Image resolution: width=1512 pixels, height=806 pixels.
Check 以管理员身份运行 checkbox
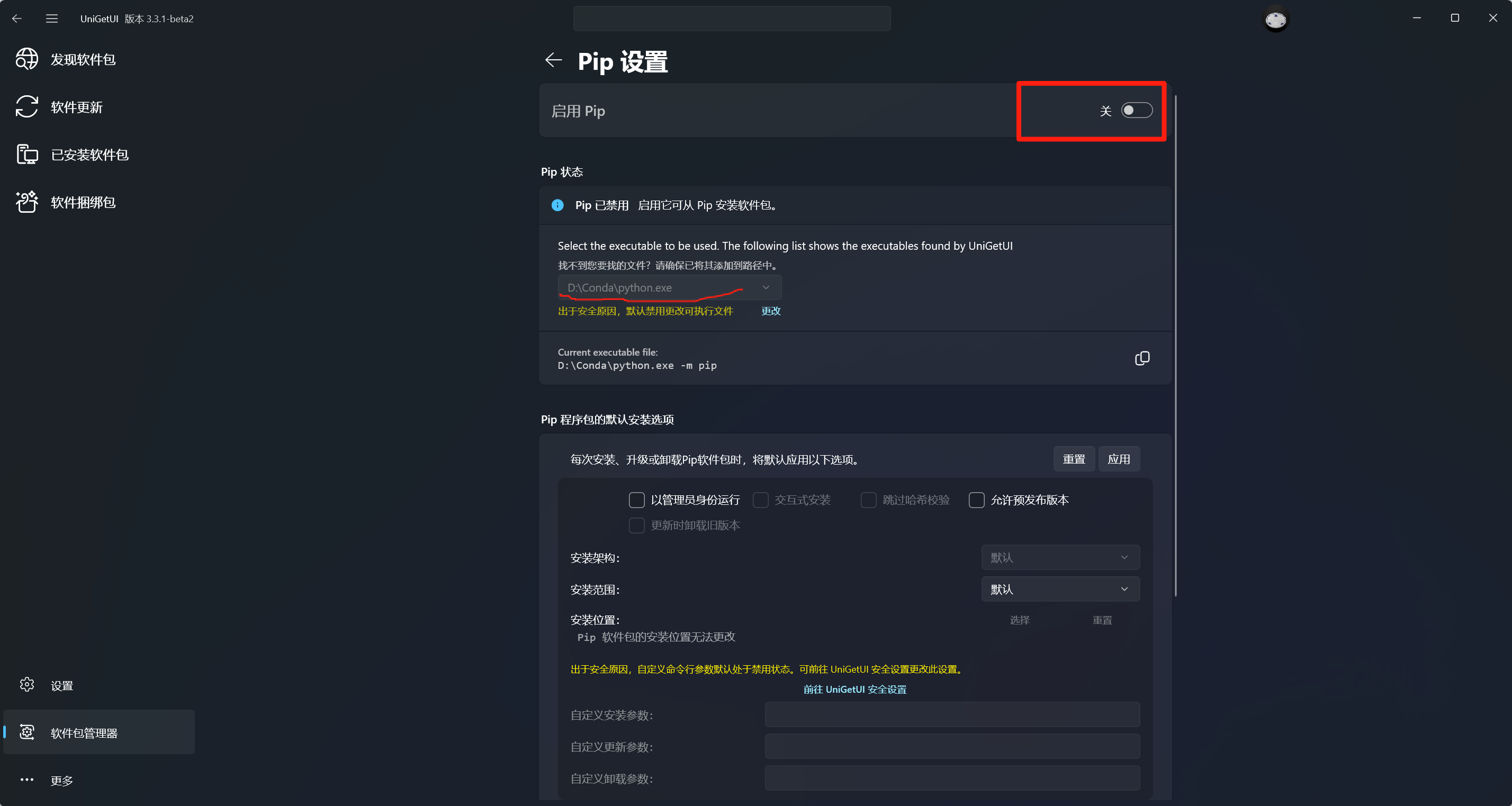point(636,500)
